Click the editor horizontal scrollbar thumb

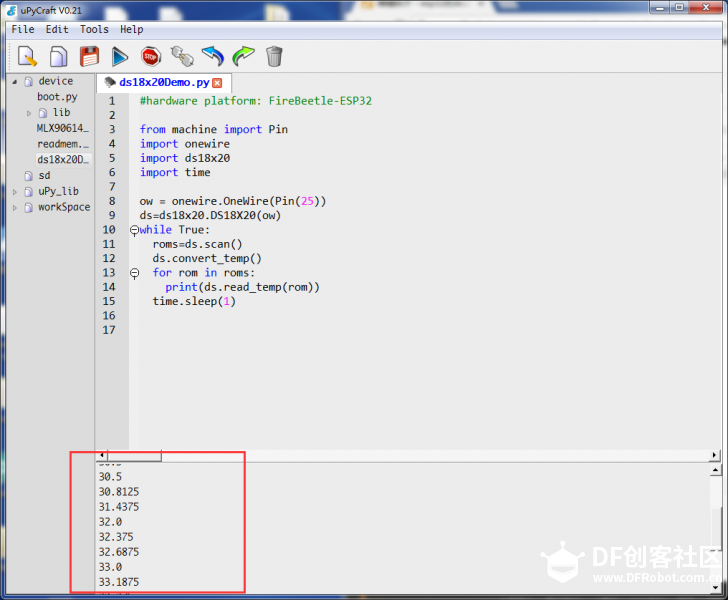pyautogui.click(x=134, y=455)
